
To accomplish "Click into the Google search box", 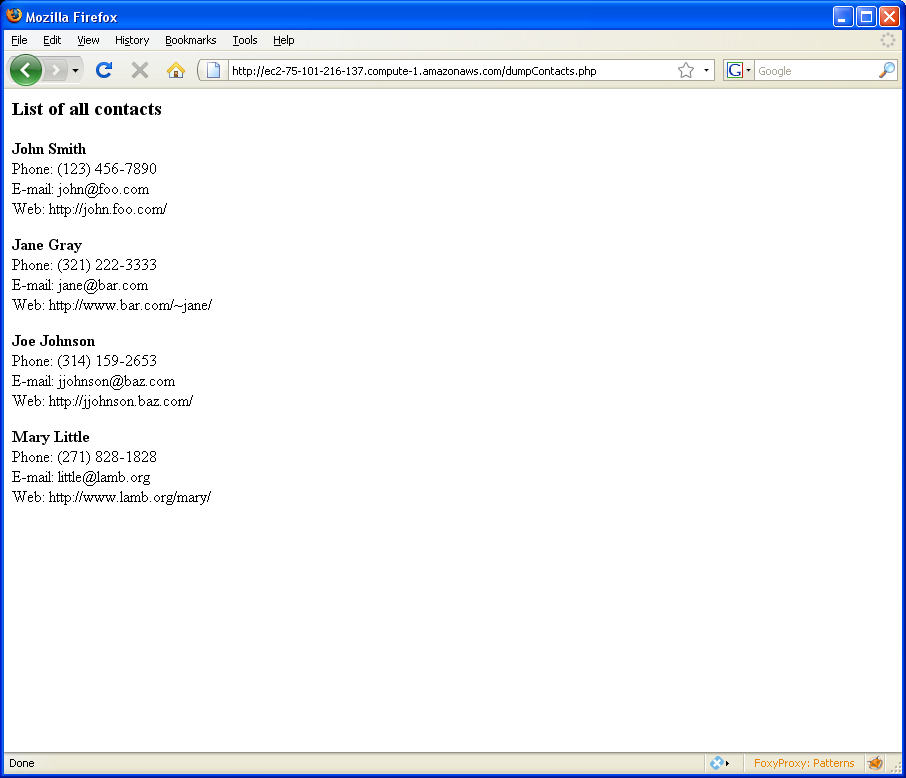I will (x=816, y=71).
